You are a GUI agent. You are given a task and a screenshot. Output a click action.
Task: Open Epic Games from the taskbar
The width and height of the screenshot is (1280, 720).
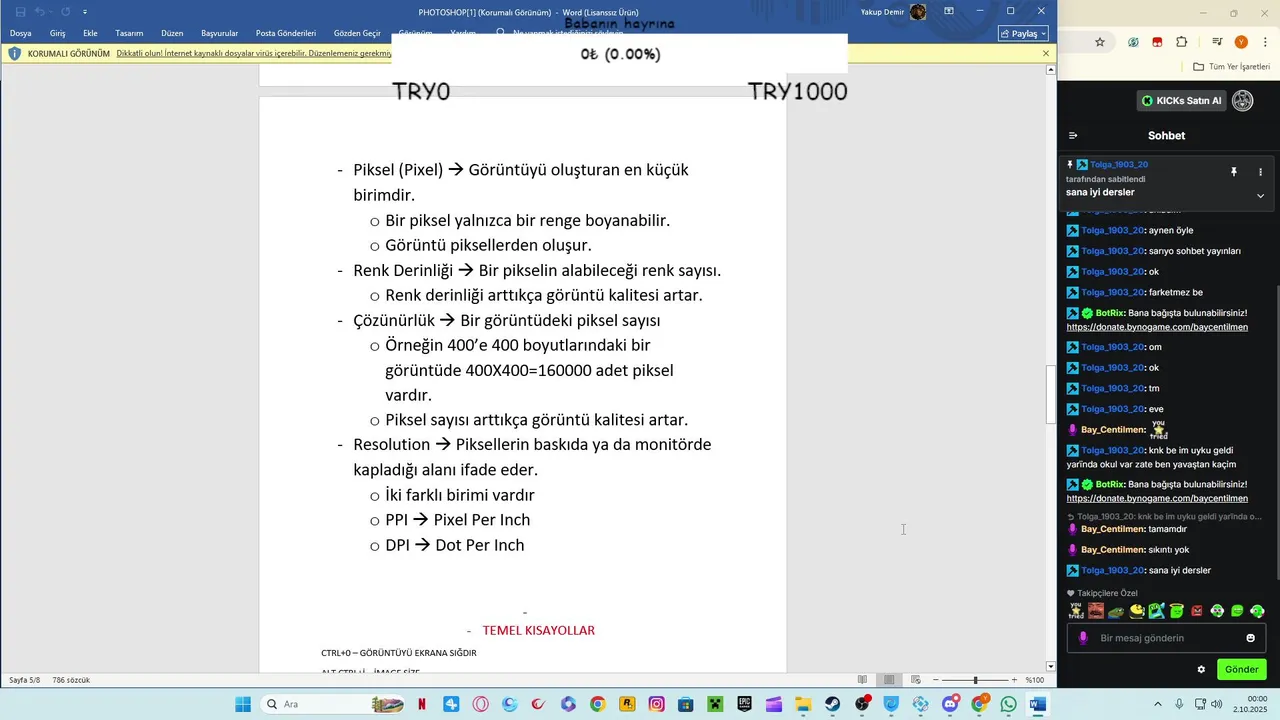tap(744, 704)
